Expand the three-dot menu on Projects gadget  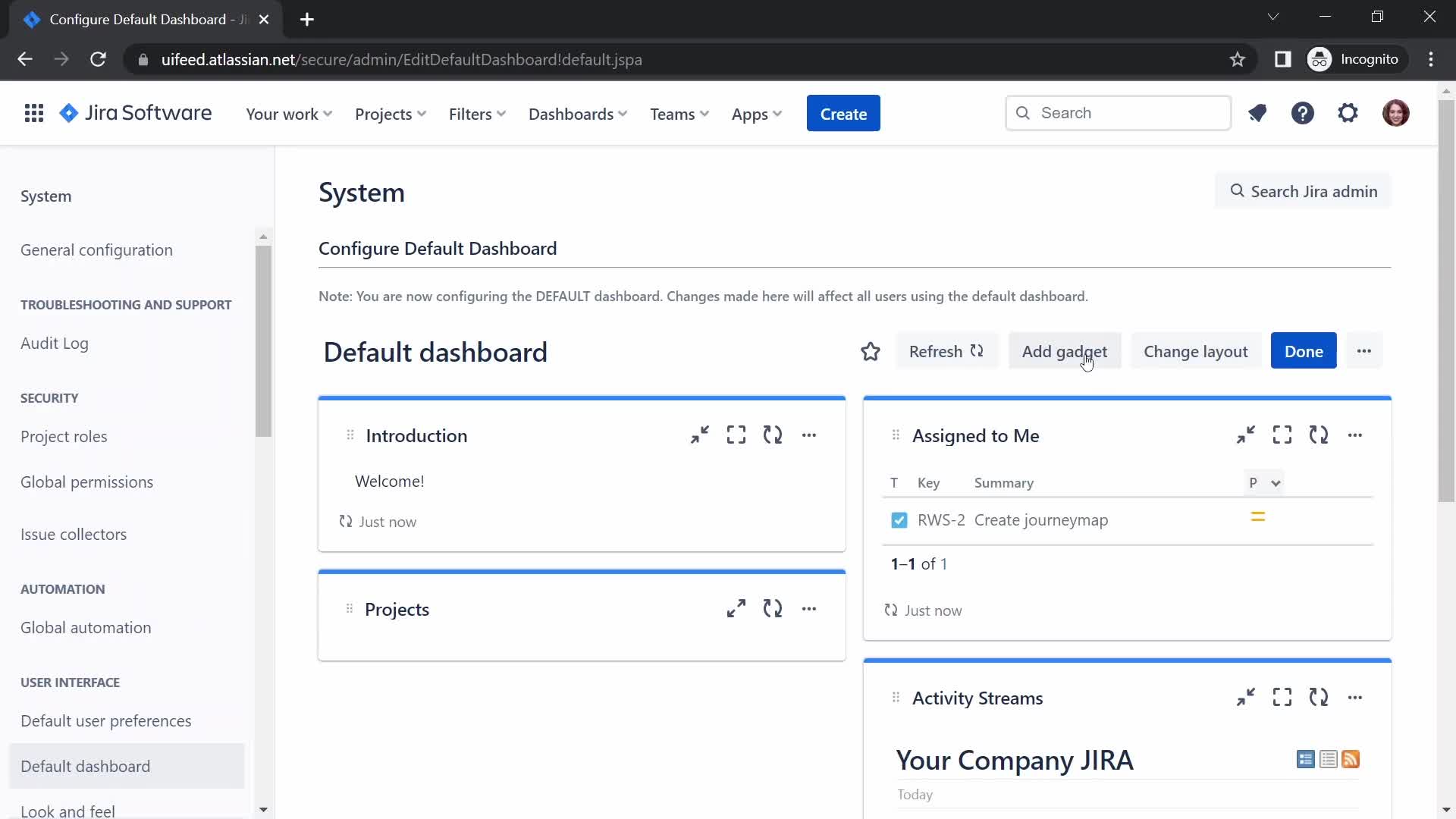pyautogui.click(x=809, y=609)
